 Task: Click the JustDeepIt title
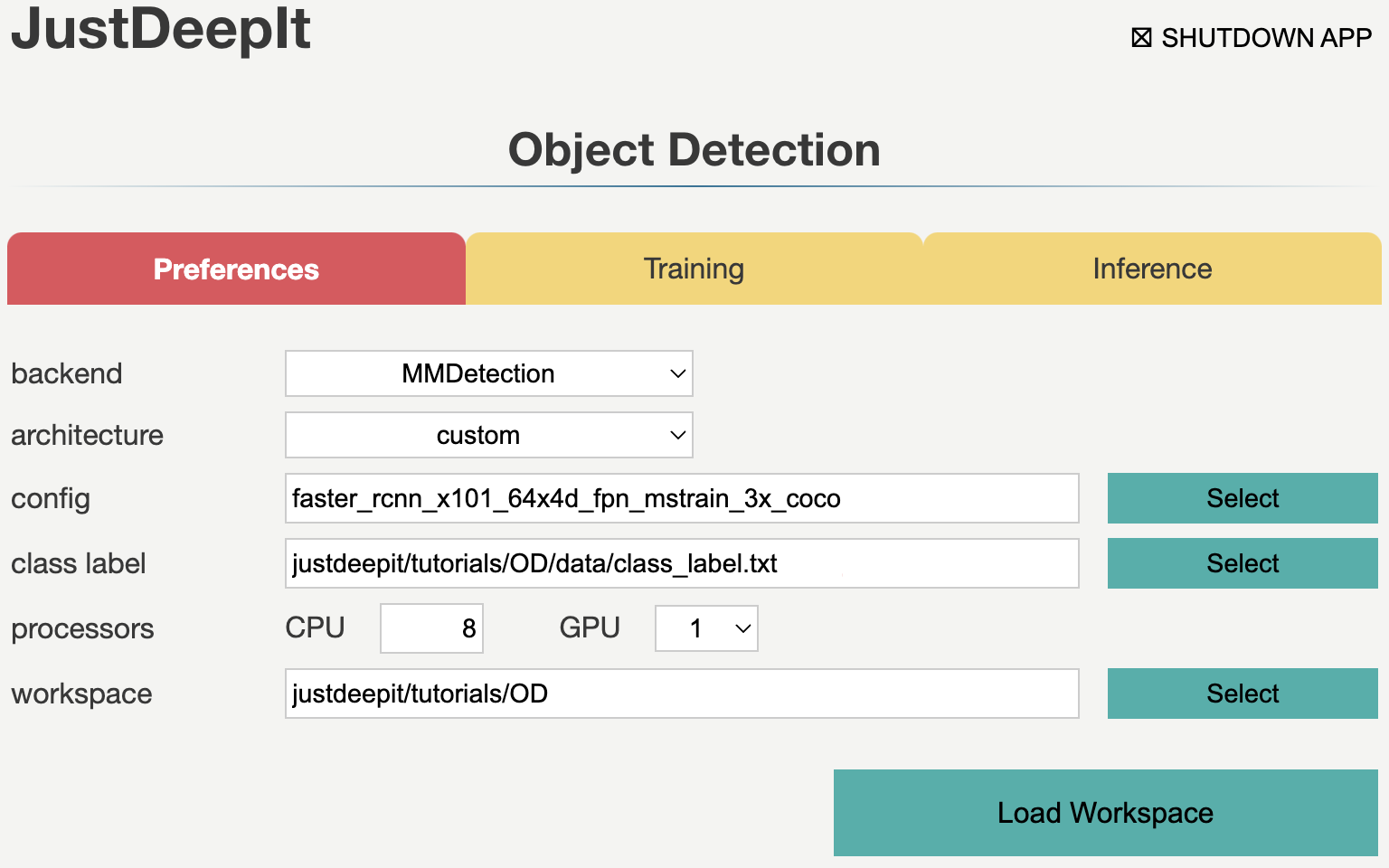(x=161, y=29)
